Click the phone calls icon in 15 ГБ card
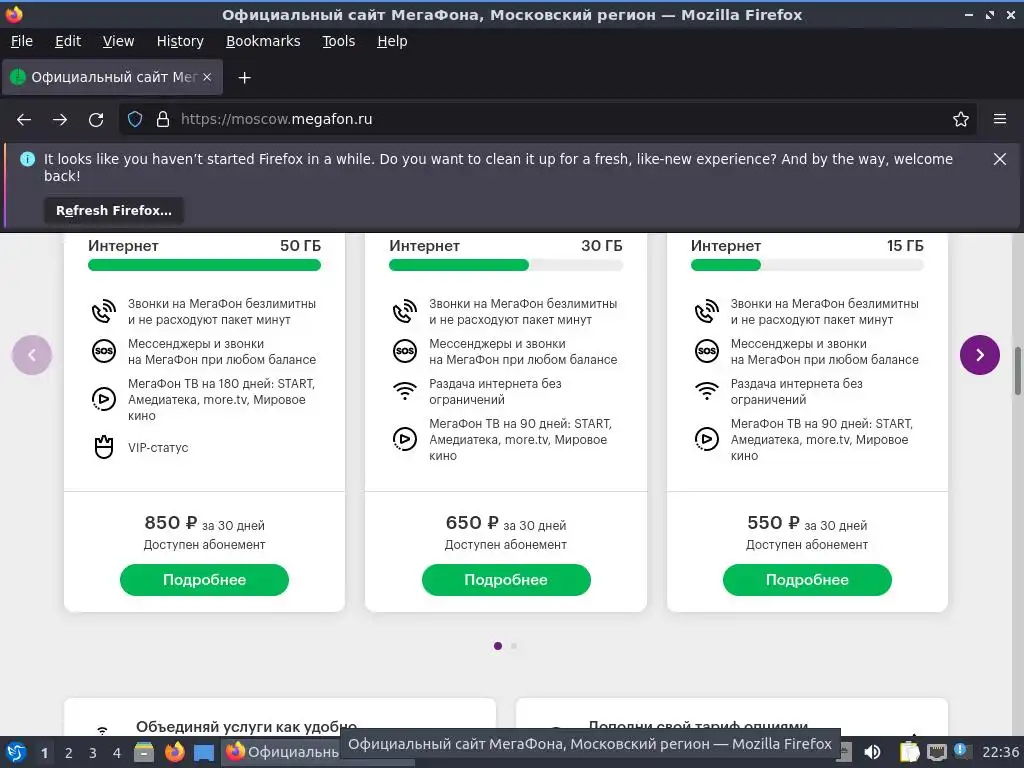Image resolution: width=1024 pixels, height=768 pixels. 707,312
